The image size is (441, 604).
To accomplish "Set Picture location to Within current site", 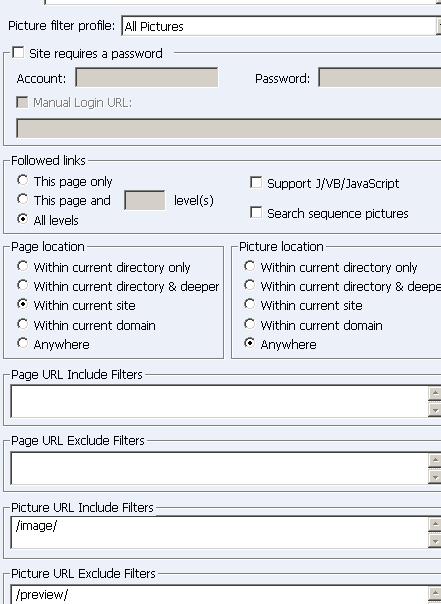I will 250,304.
